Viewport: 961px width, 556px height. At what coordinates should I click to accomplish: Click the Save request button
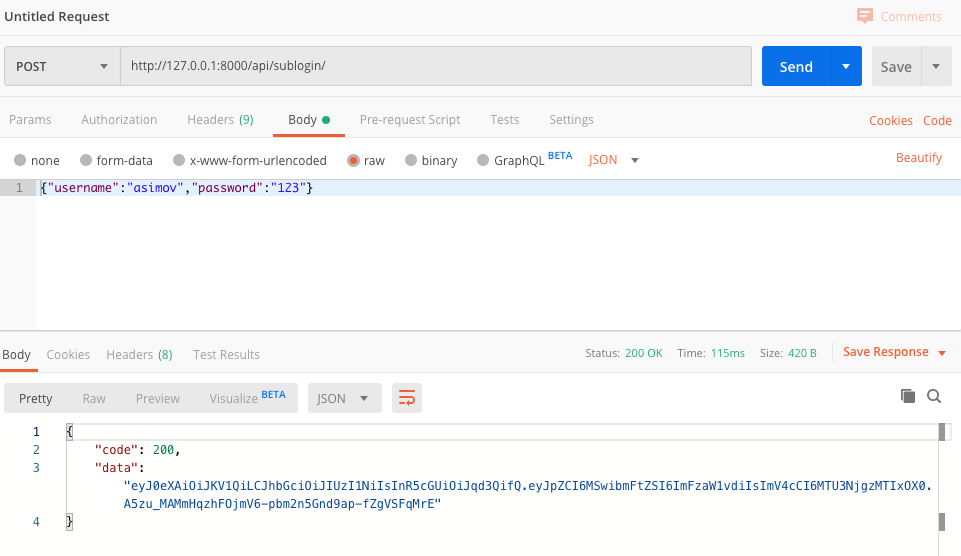[896, 66]
